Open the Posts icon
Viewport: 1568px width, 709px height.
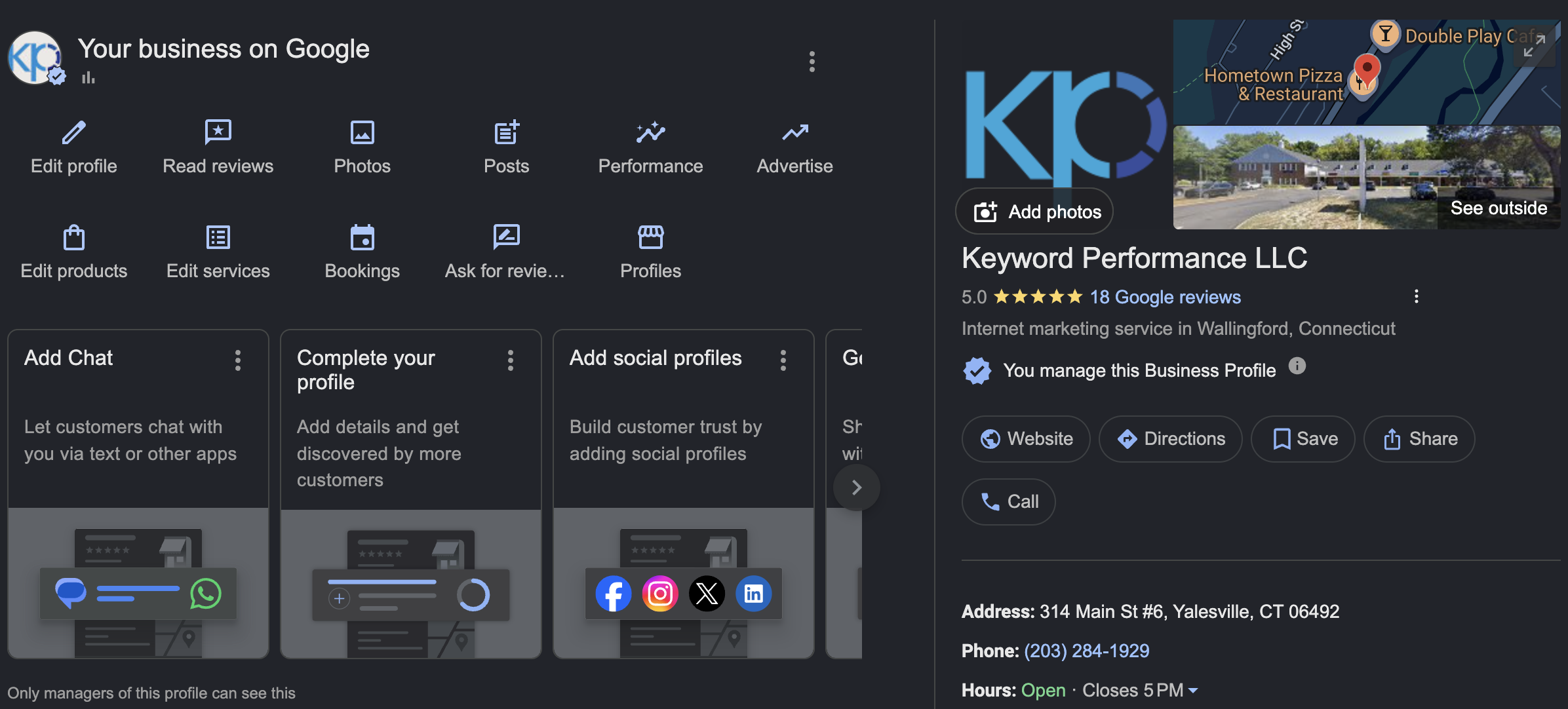(x=506, y=132)
